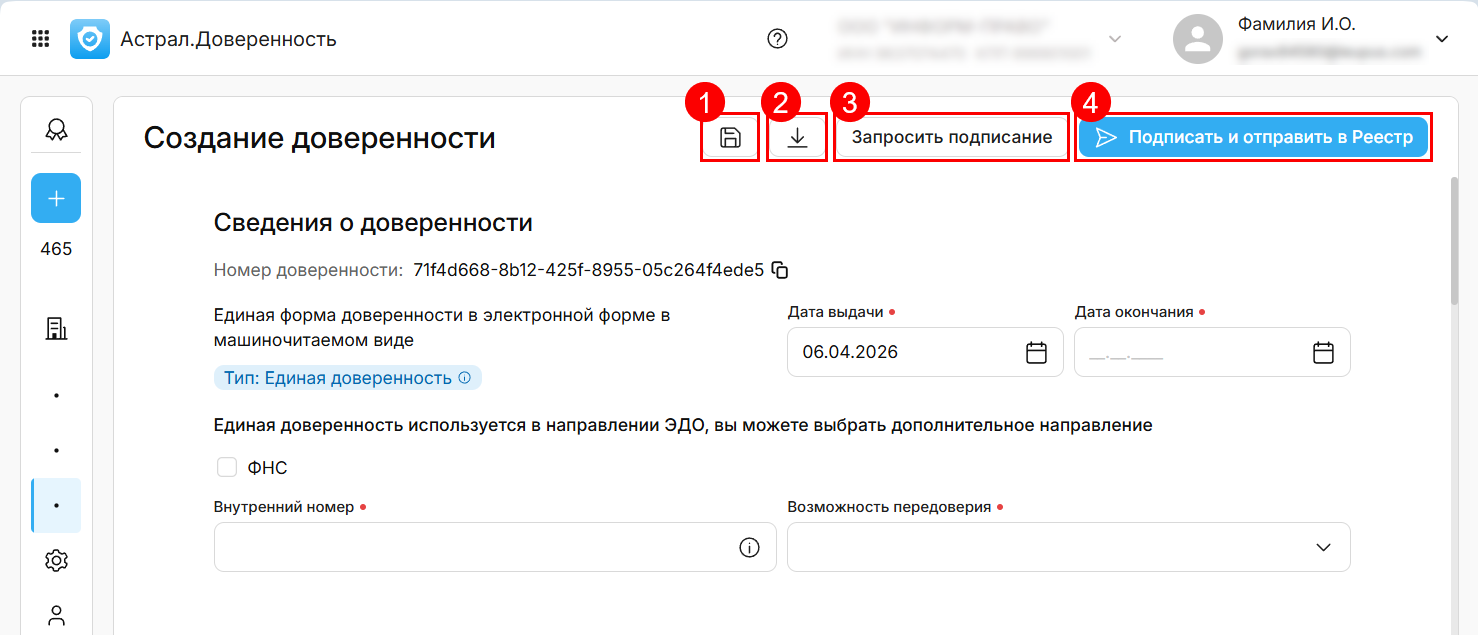Open settings gear icon in sidebar

[x=56, y=561]
